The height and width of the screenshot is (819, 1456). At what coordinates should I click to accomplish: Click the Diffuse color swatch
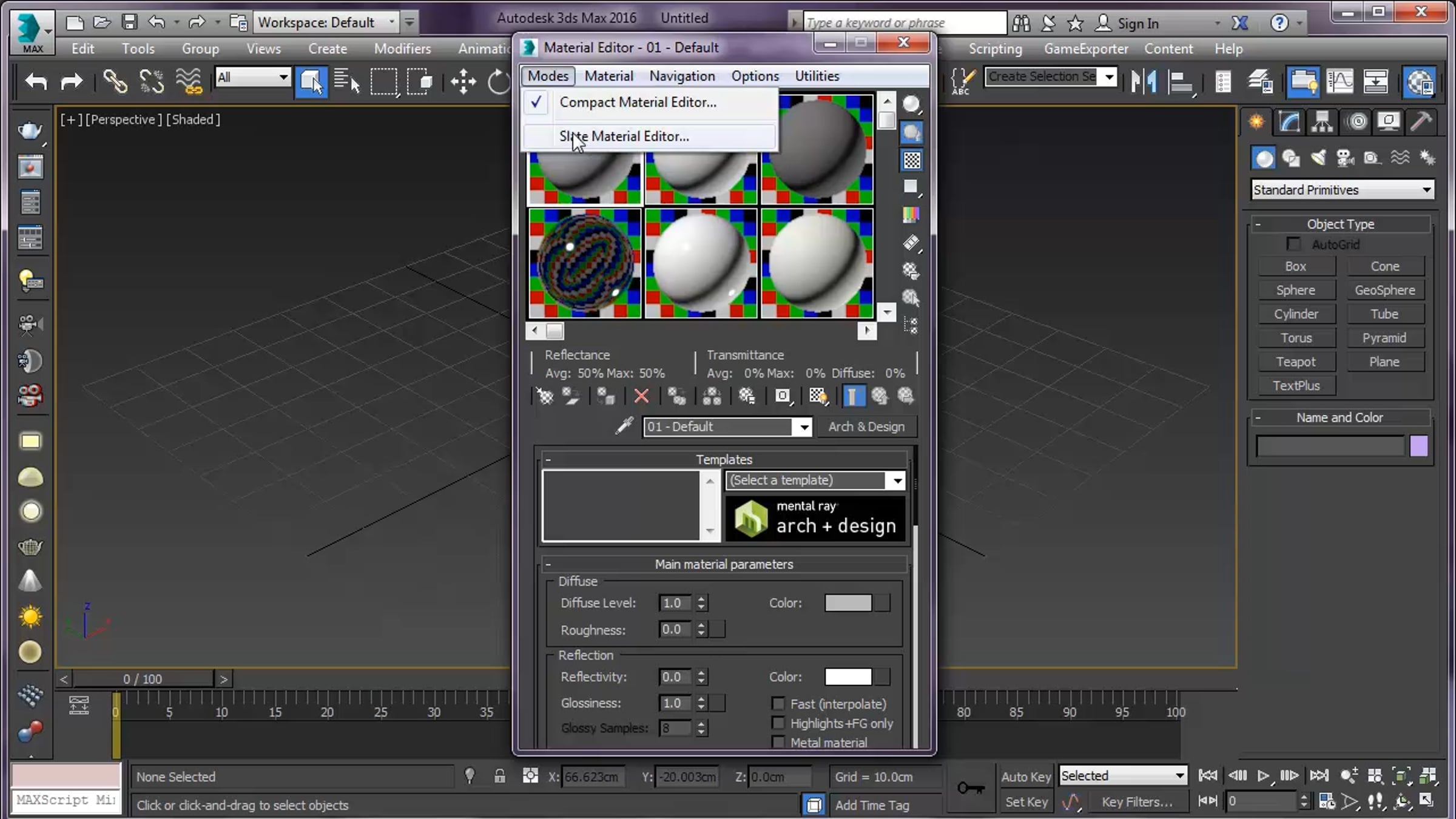coord(848,603)
